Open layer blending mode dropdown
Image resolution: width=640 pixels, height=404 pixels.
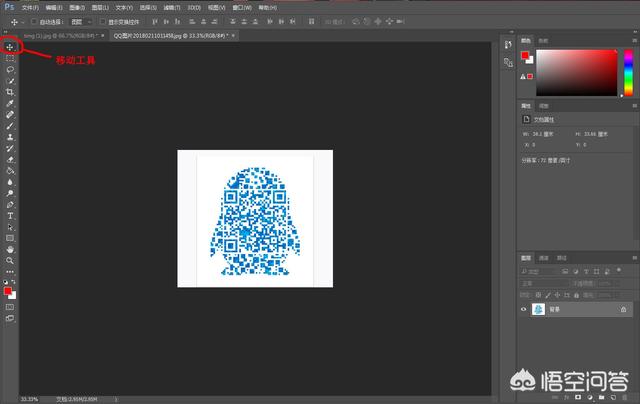[544, 283]
